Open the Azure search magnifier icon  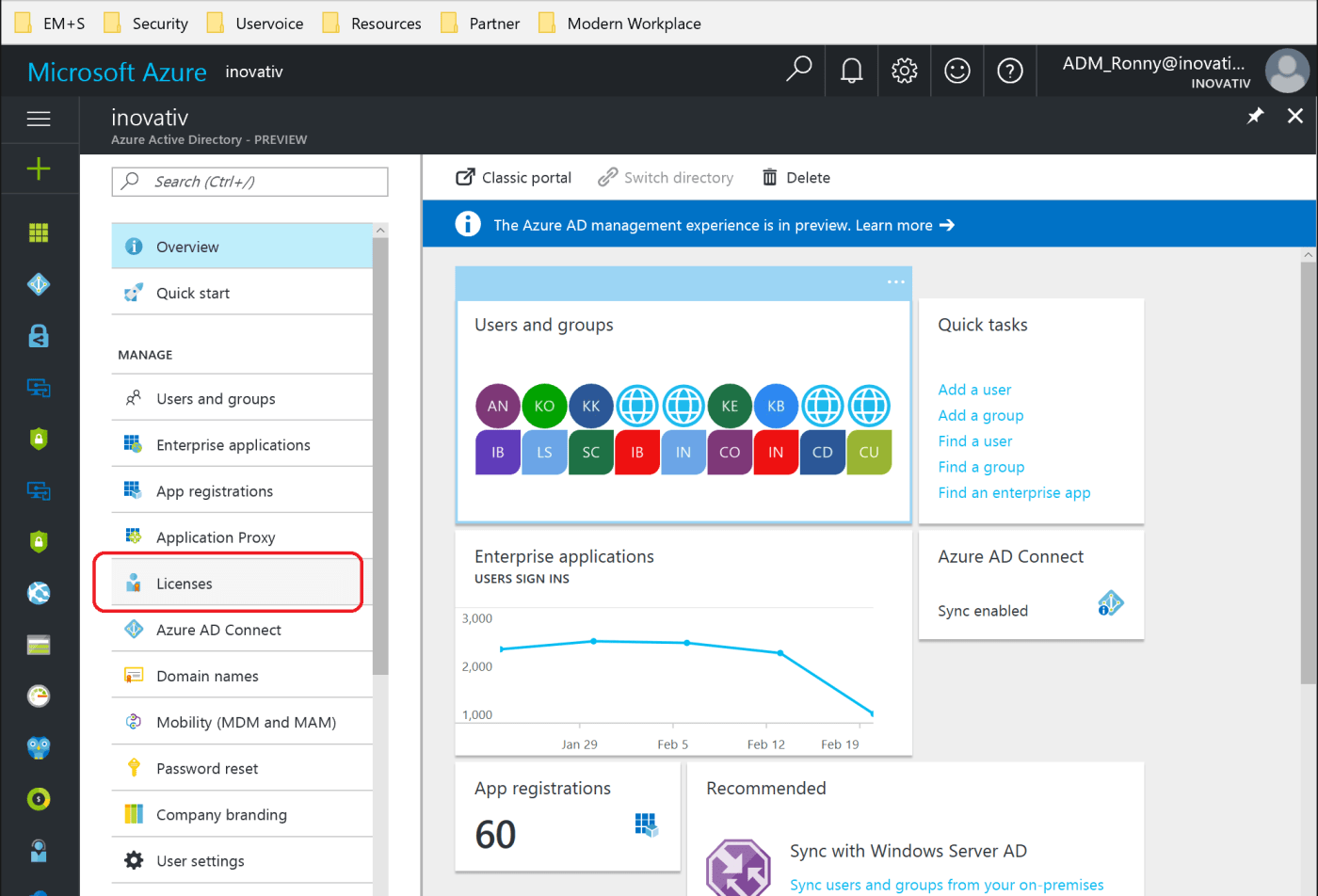click(798, 71)
